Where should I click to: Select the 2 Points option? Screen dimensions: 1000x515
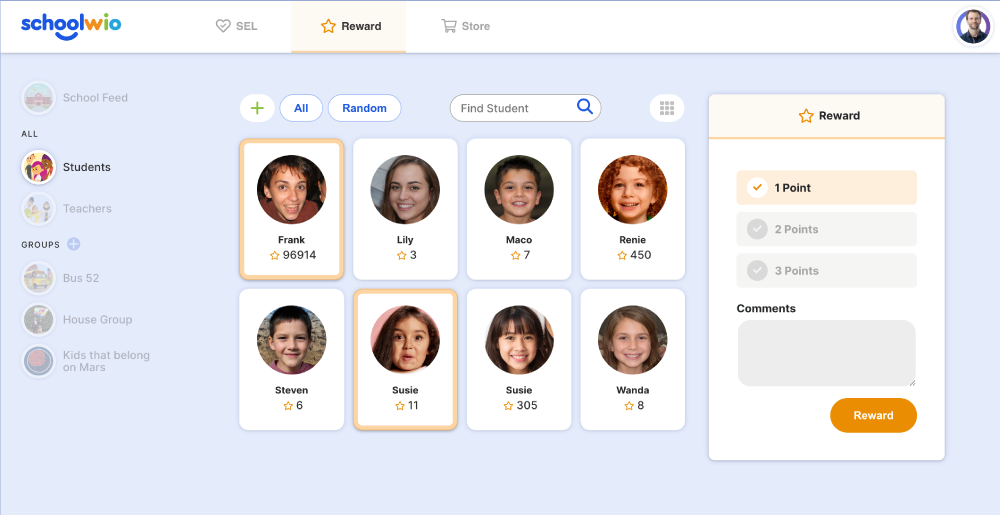click(x=826, y=229)
